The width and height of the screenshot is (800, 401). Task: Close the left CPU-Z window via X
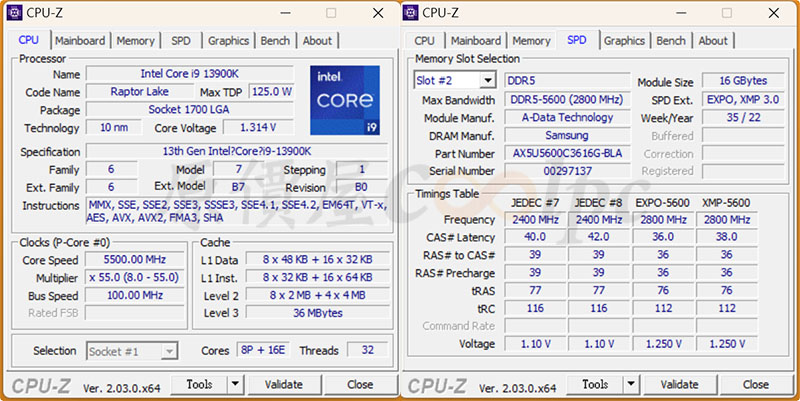(x=378, y=13)
